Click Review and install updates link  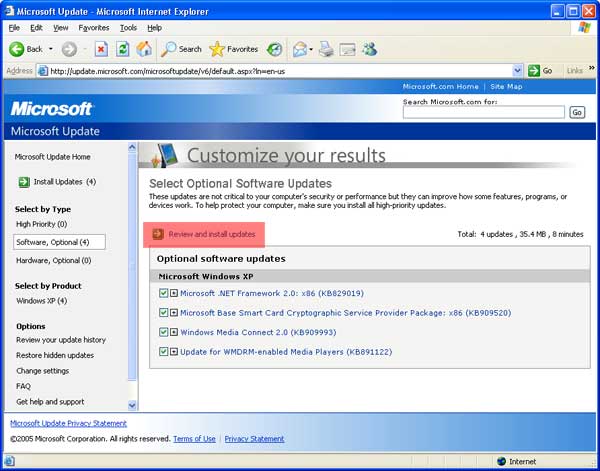coord(212,234)
